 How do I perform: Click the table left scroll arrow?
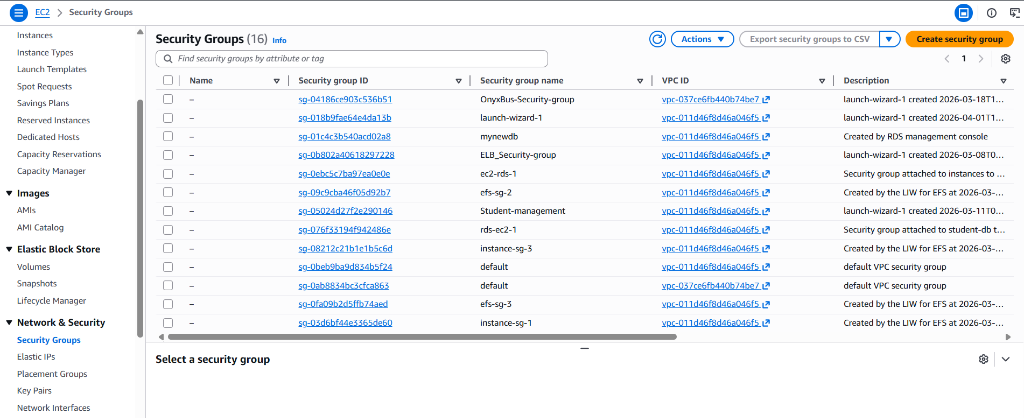coord(162,337)
